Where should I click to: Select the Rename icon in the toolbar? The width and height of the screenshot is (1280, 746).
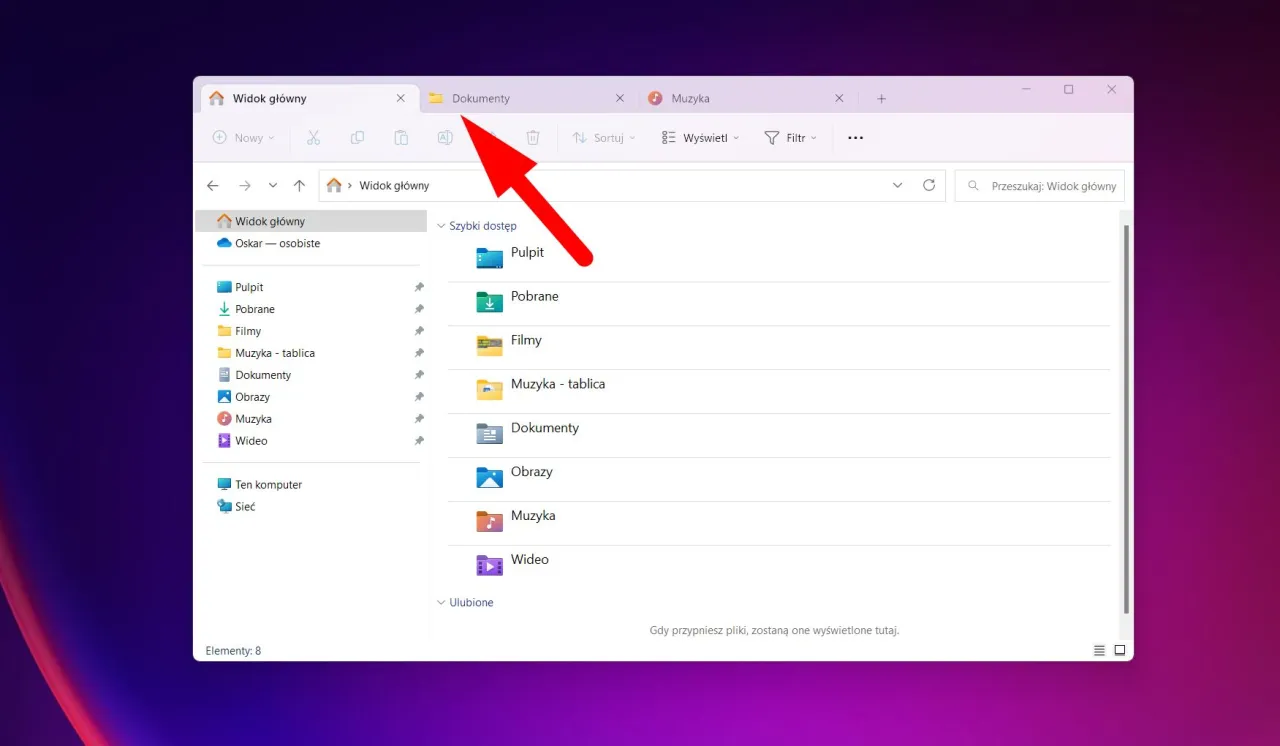(445, 137)
